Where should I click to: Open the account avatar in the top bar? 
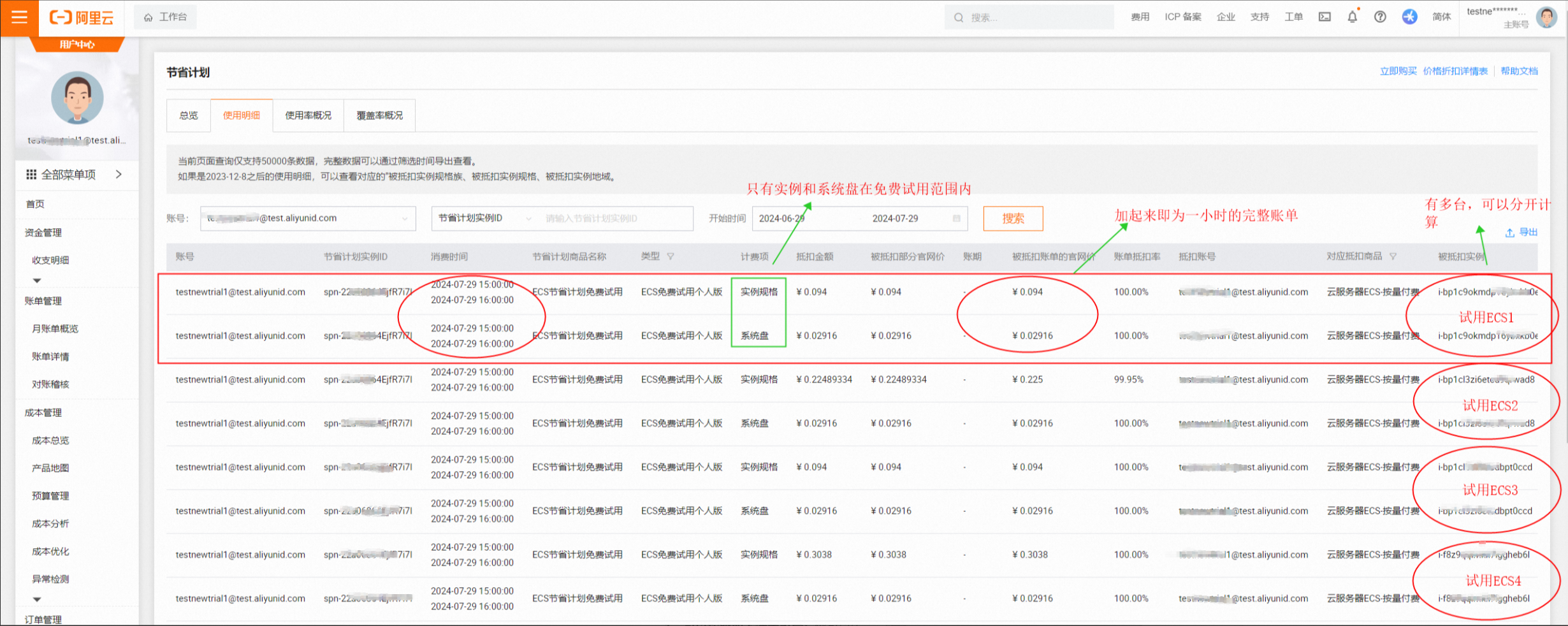coord(1546,17)
